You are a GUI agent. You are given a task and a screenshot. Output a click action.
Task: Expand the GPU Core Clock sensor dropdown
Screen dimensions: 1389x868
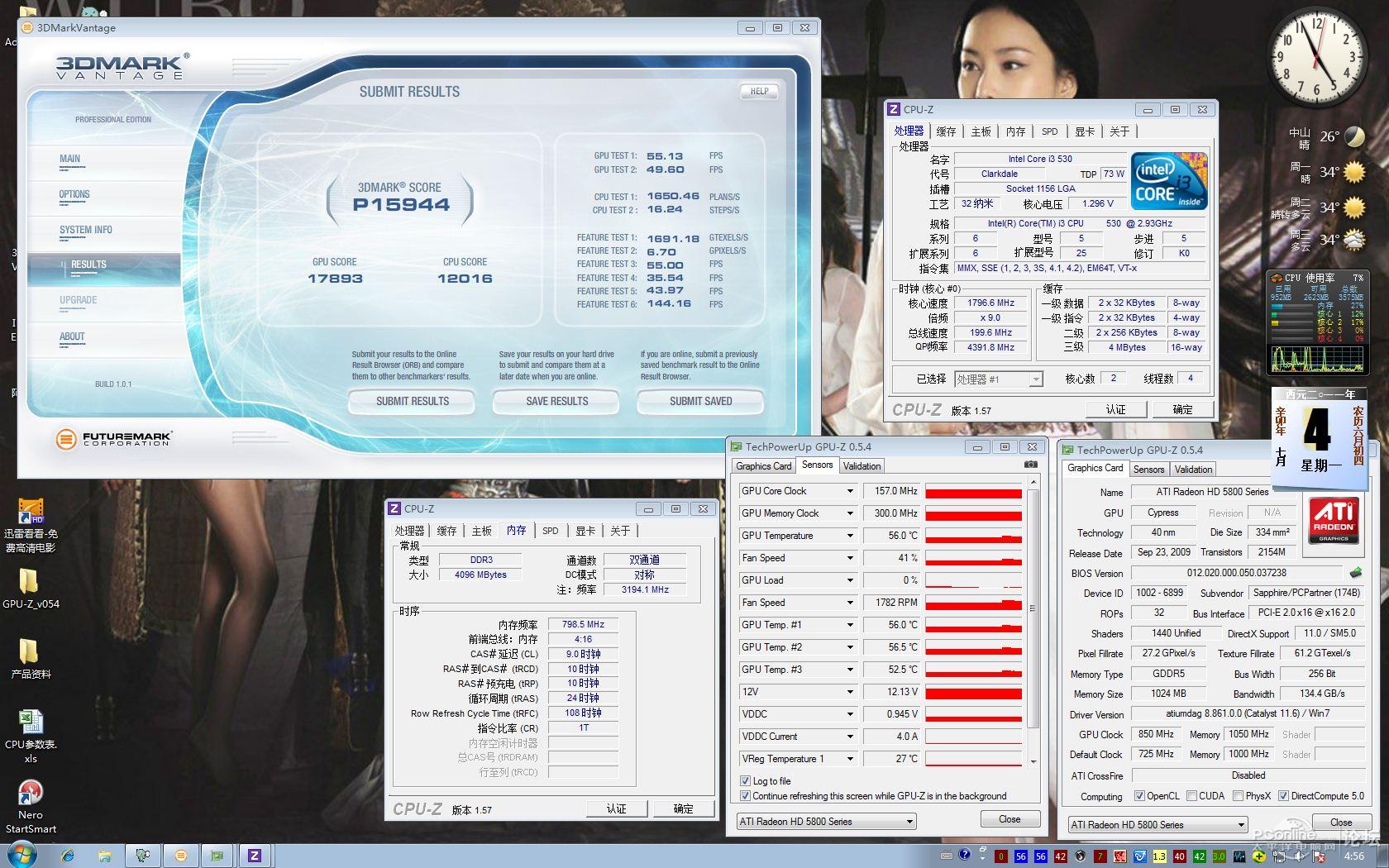849,491
